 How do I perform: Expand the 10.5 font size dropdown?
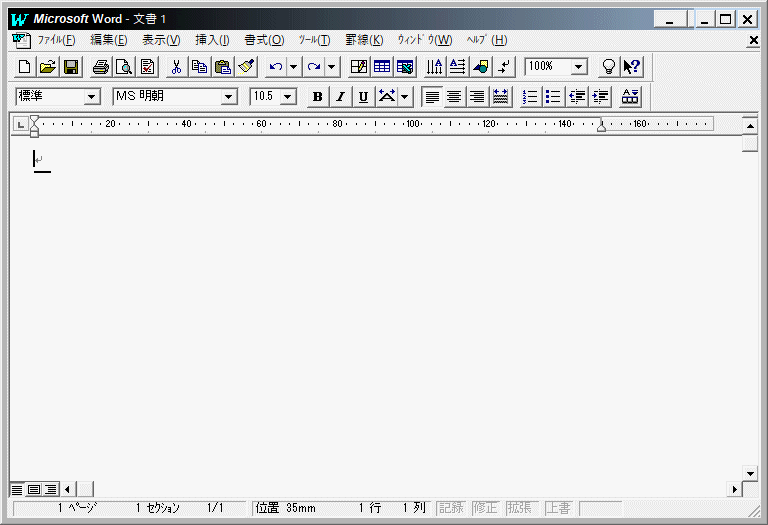pos(288,96)
